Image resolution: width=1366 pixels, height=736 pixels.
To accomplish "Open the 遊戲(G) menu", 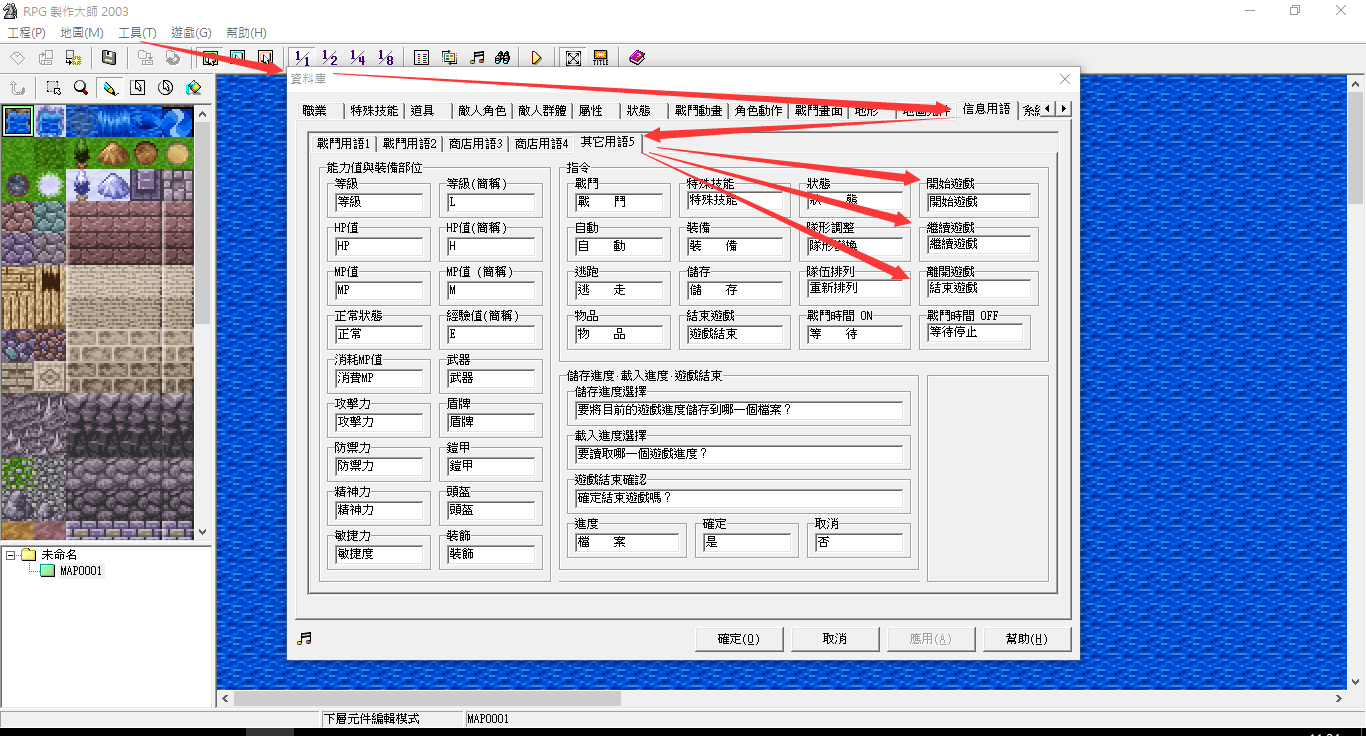I will [191, 33].
